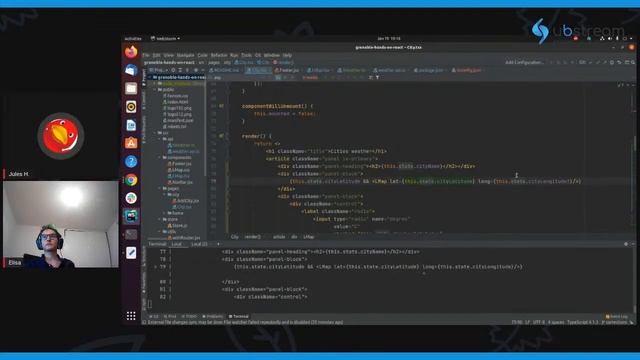Open the Edit menu

point(157,55)
